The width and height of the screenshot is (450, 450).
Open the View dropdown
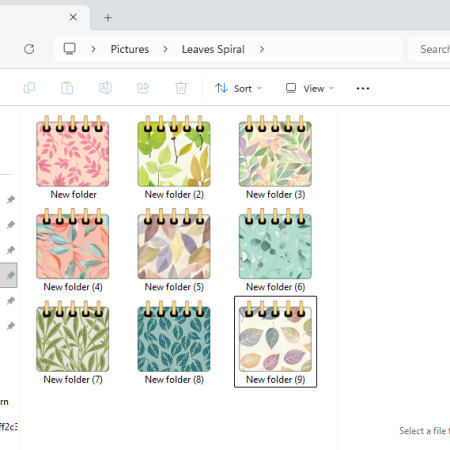coord(310,88)
